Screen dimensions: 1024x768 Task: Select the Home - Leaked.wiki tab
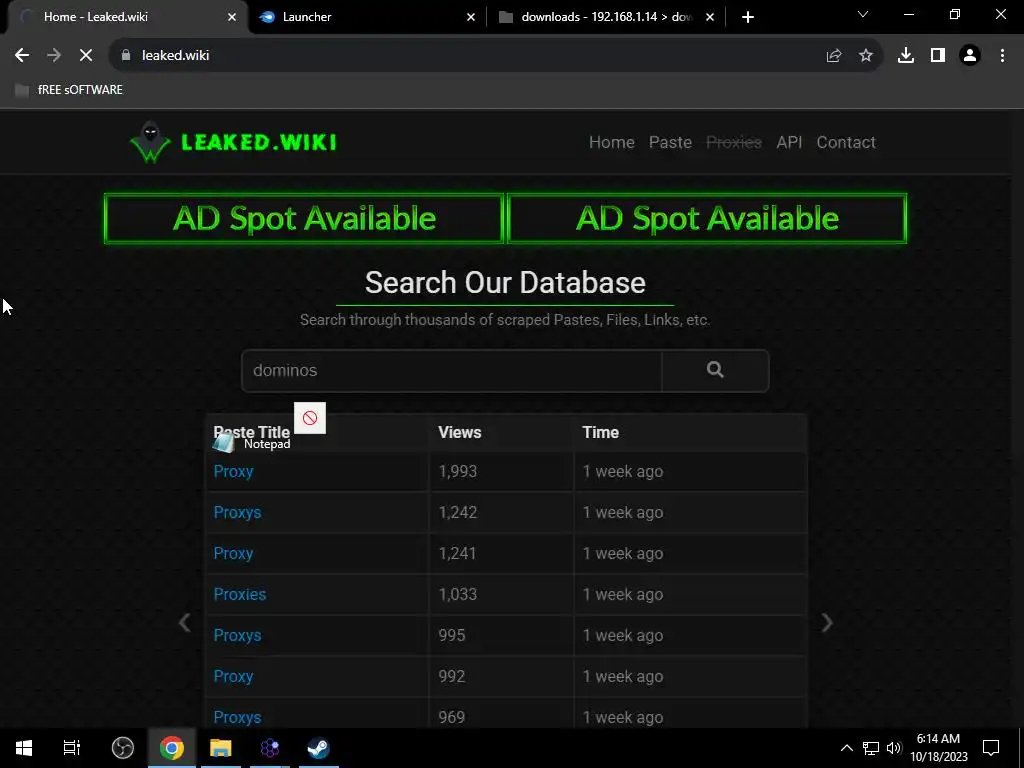point(127,17)
